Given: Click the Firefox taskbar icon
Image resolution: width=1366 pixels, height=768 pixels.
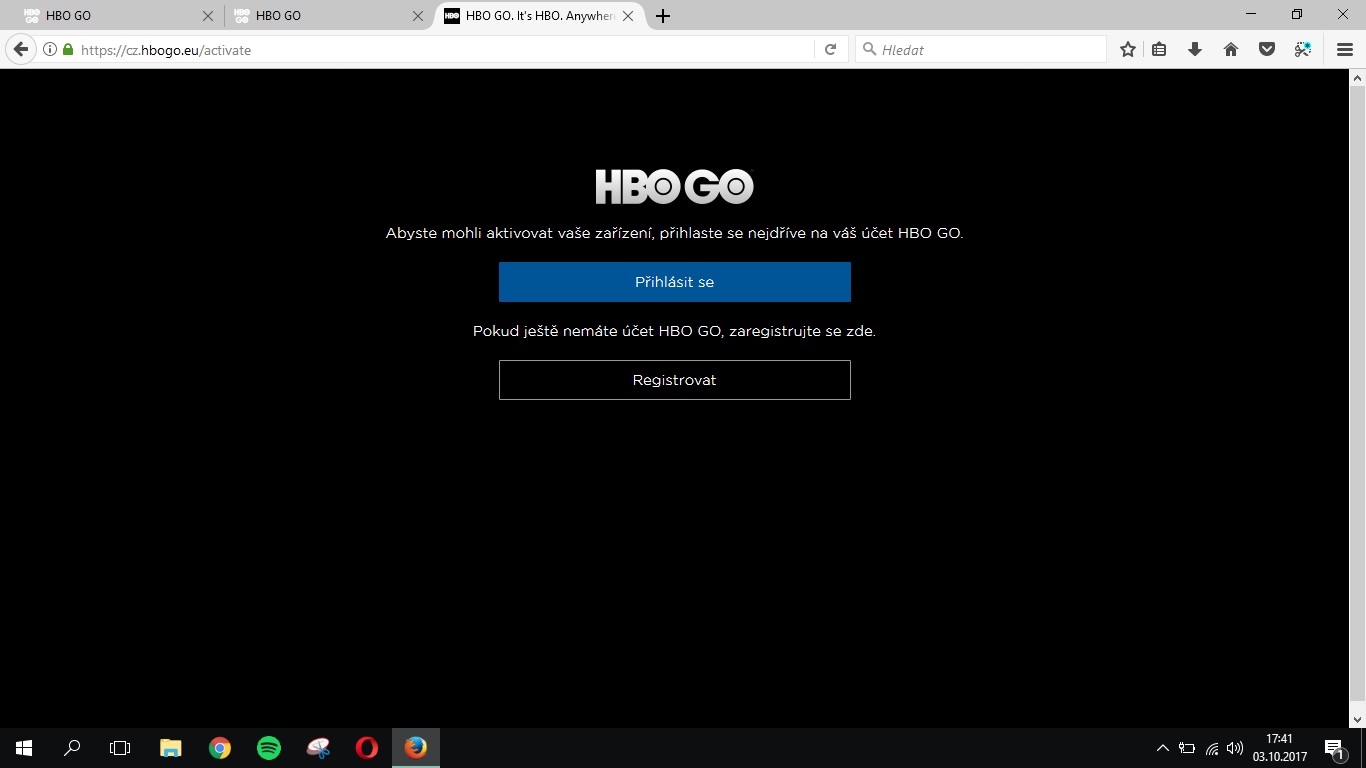Looking at the screenshot, I should point(416,748).
